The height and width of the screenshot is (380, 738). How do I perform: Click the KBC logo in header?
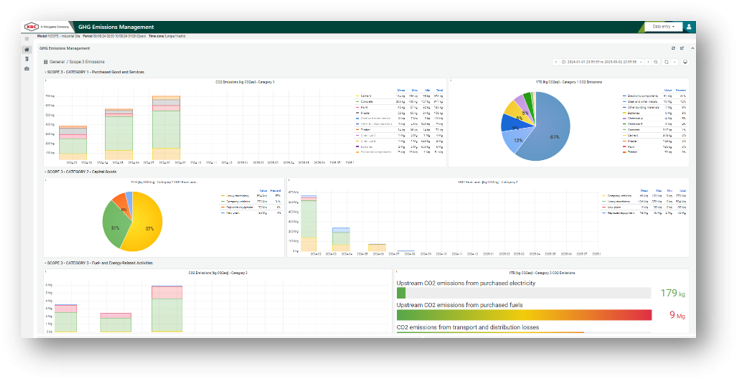point(32,27)
